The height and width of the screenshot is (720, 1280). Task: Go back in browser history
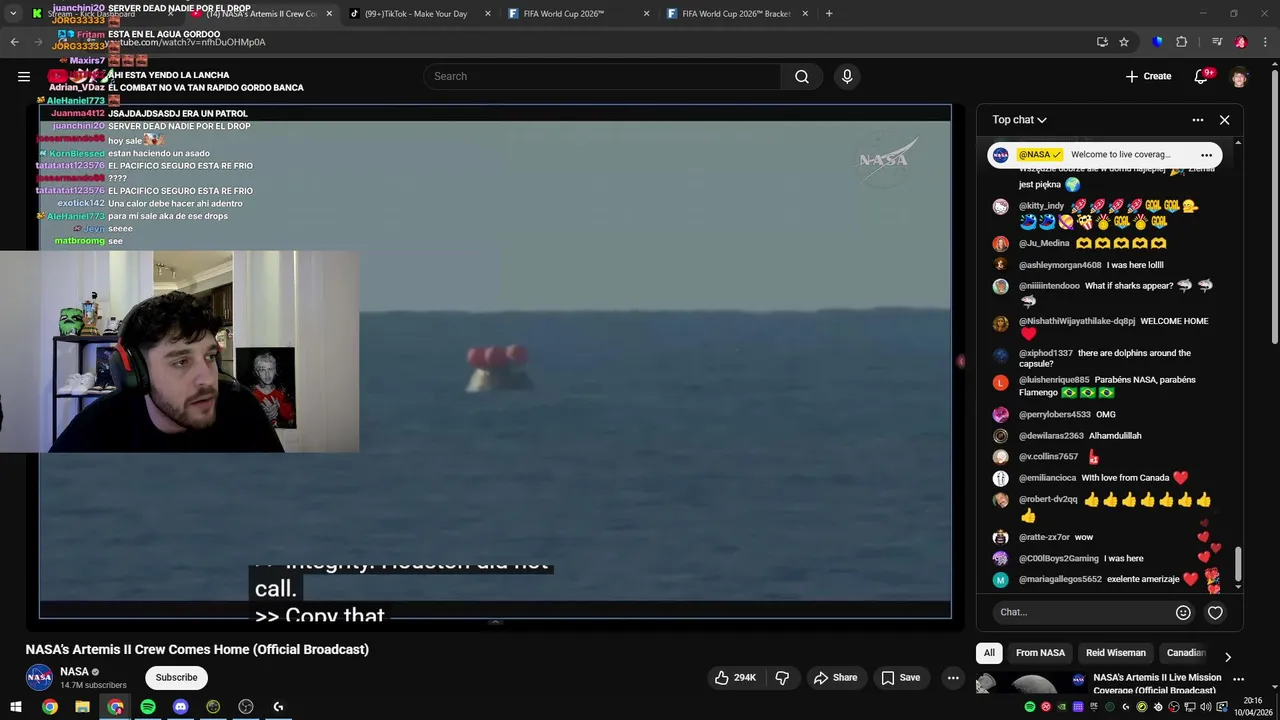click(14, 42)
